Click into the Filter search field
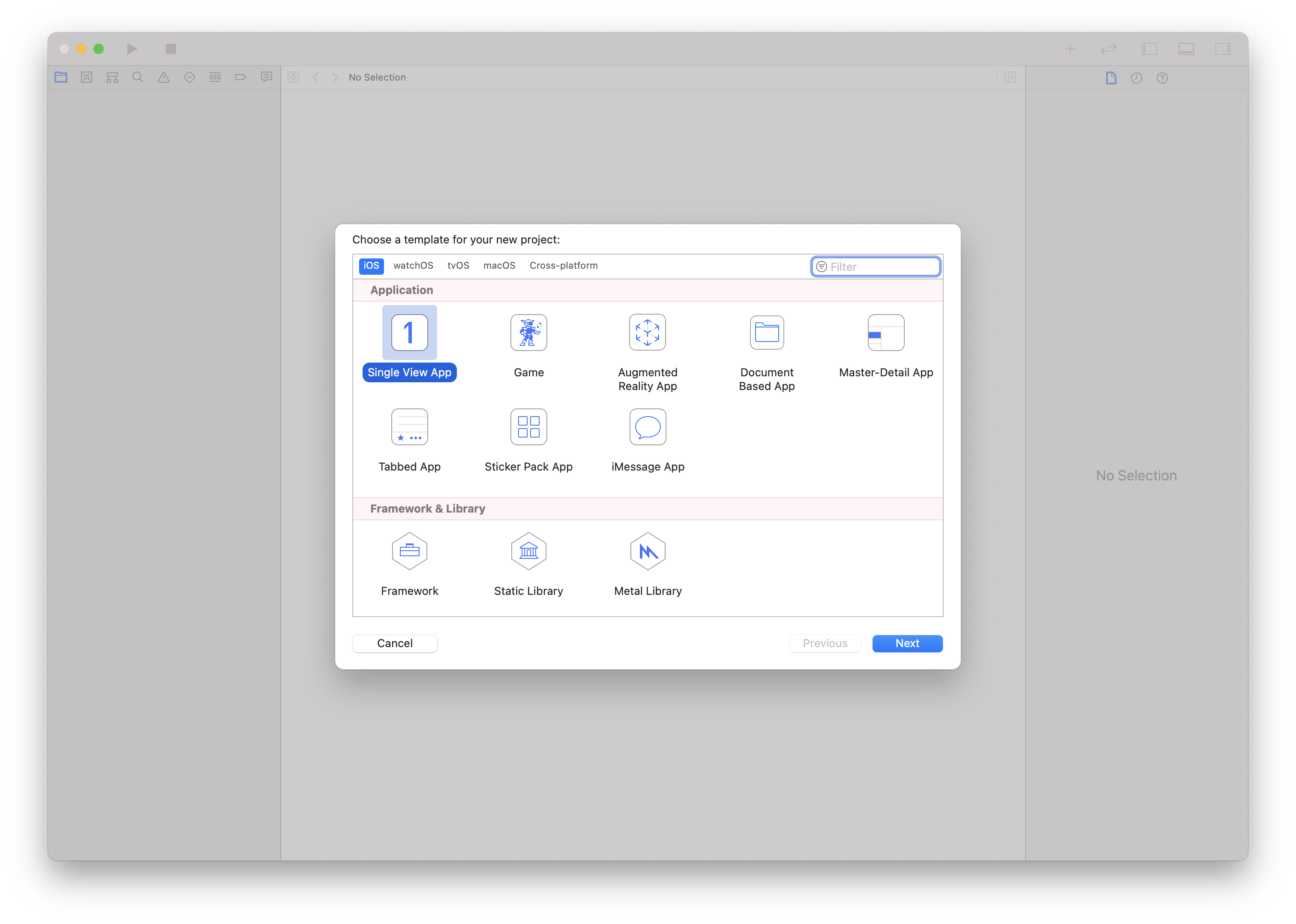 coord(875,267)
